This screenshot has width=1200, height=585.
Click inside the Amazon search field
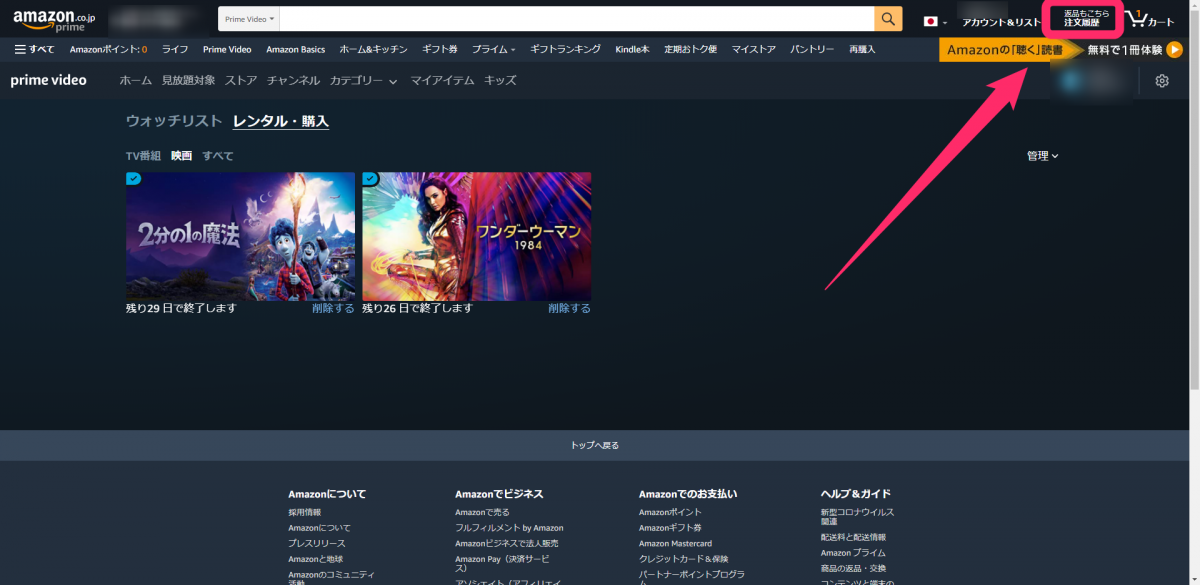(577, 19)
